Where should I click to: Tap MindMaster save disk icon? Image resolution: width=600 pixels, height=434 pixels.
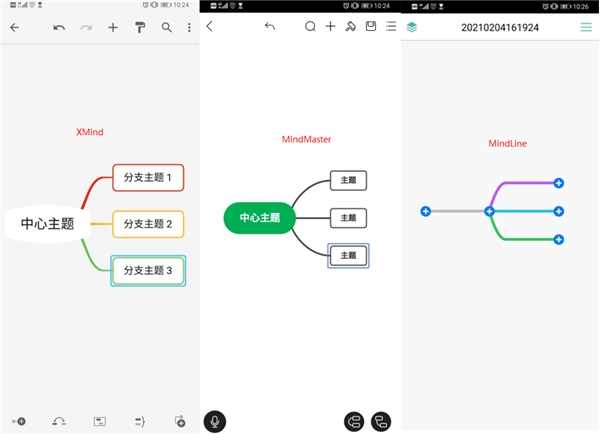(371, 26)
